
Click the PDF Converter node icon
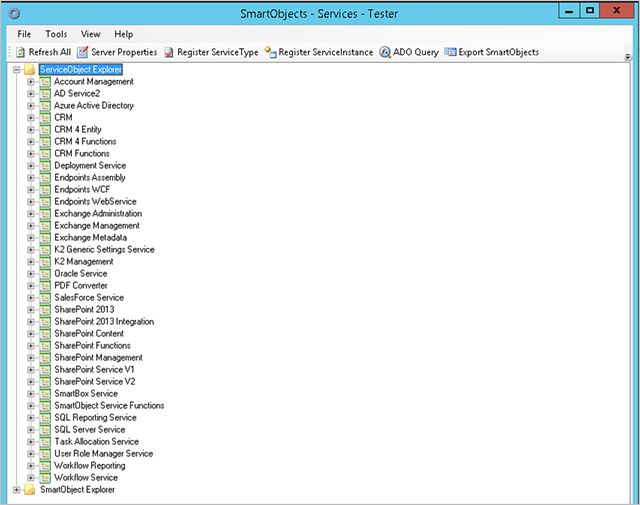45,286
